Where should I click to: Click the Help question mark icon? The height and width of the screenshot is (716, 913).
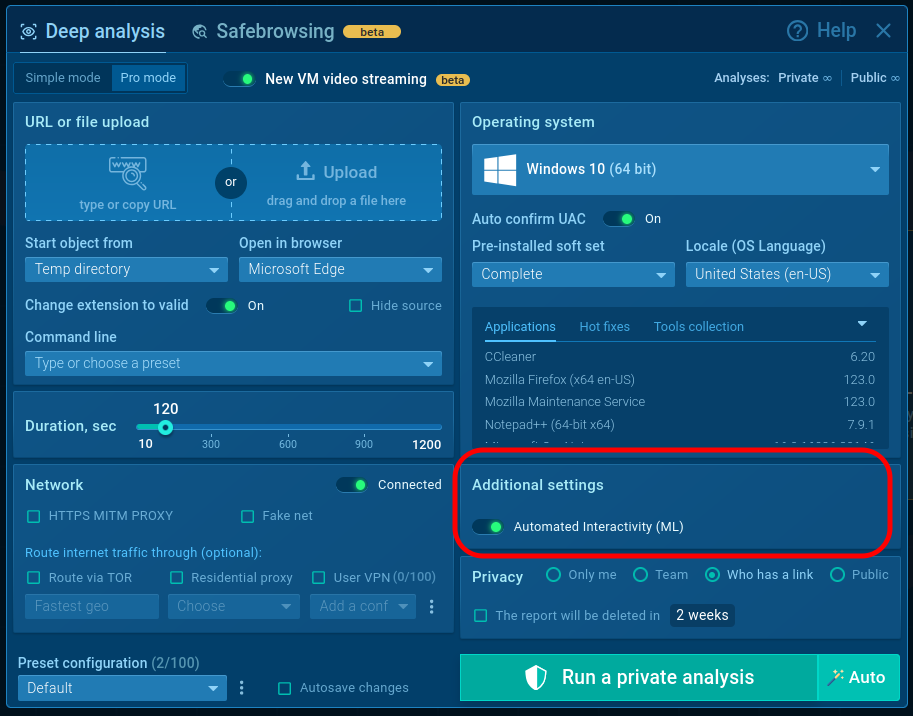797,31
